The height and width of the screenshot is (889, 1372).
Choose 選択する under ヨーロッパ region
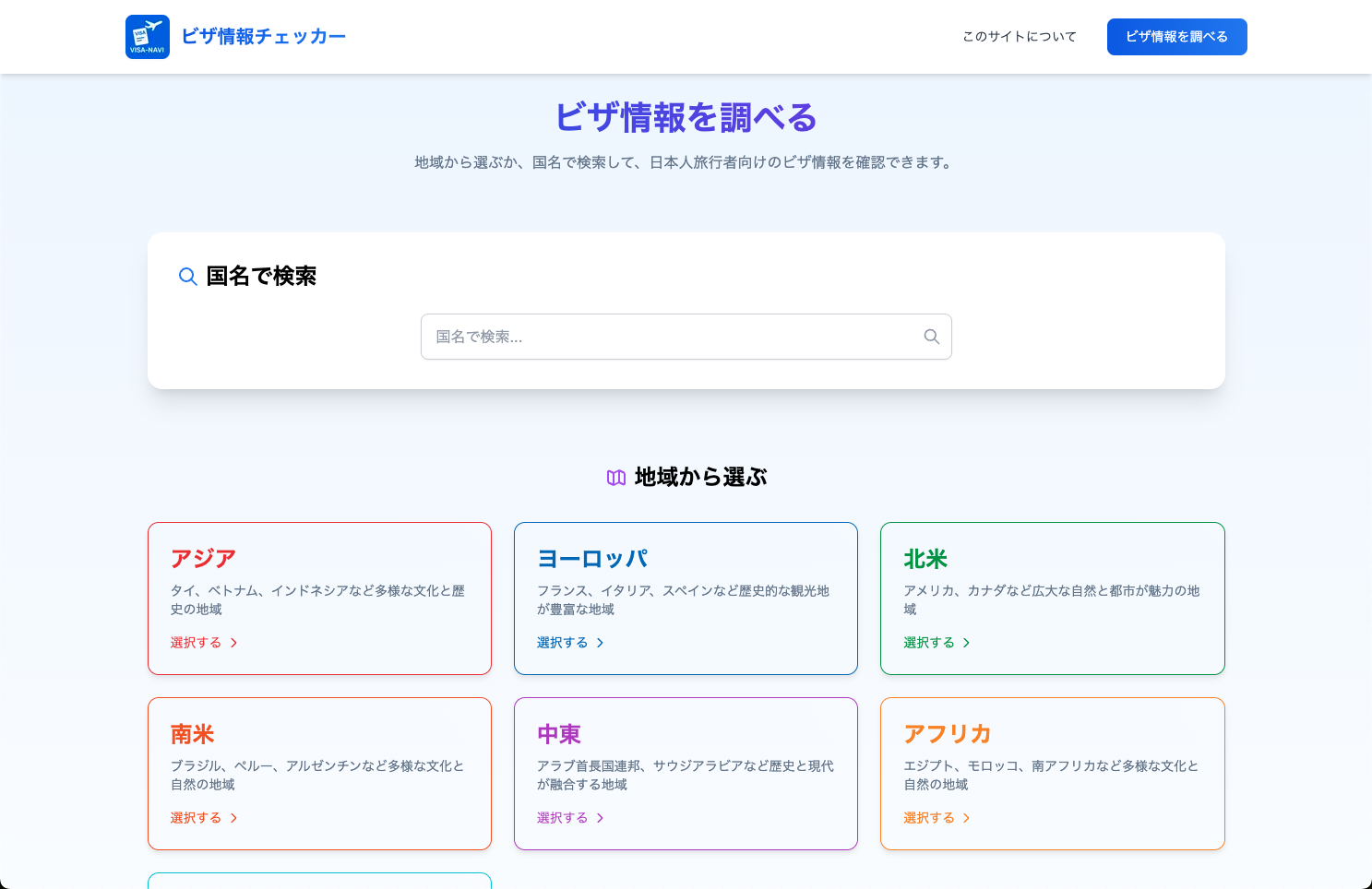(x=562, y=643)
